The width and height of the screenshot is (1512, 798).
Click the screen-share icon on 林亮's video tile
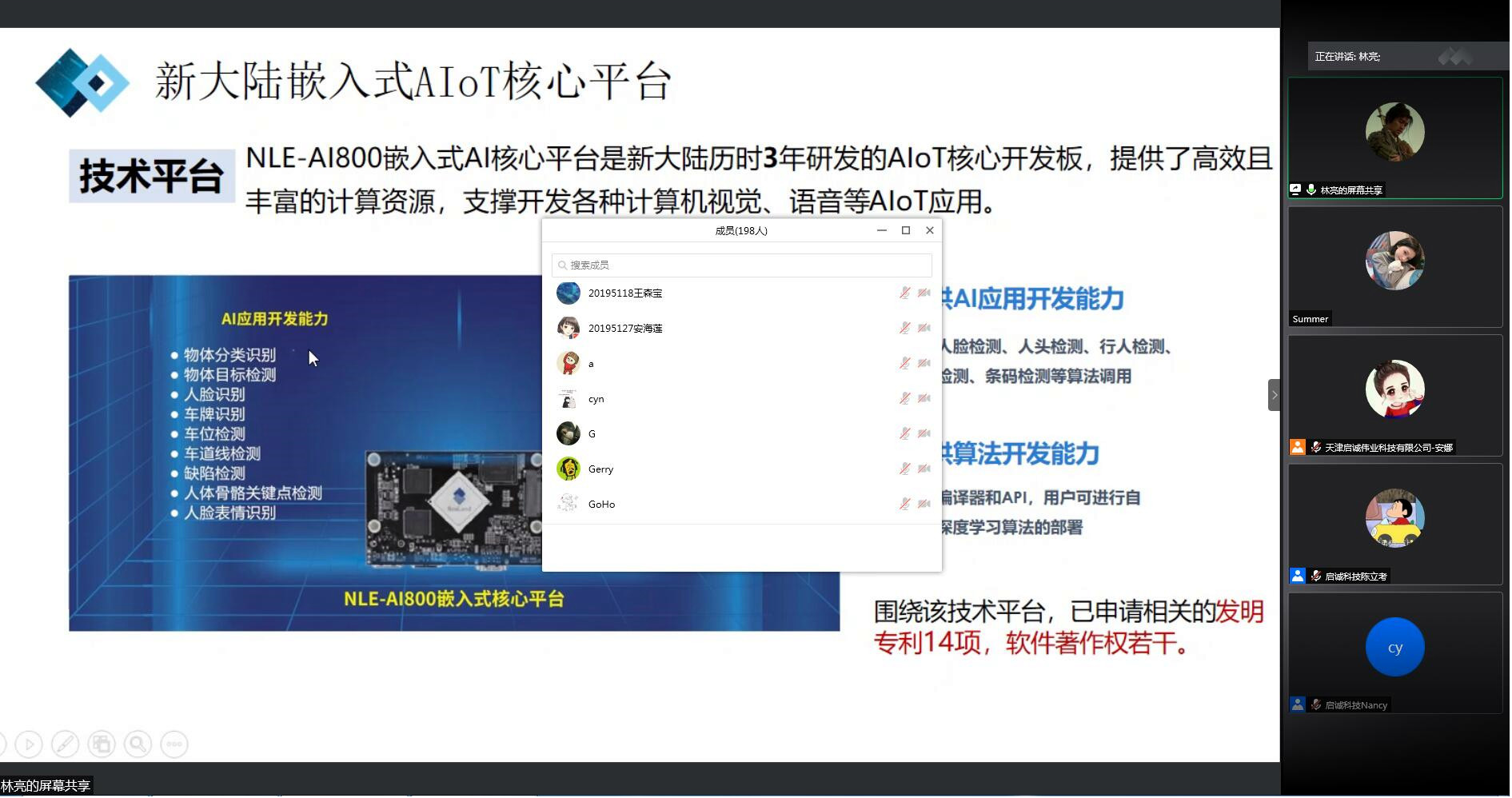click(1296, 190)
